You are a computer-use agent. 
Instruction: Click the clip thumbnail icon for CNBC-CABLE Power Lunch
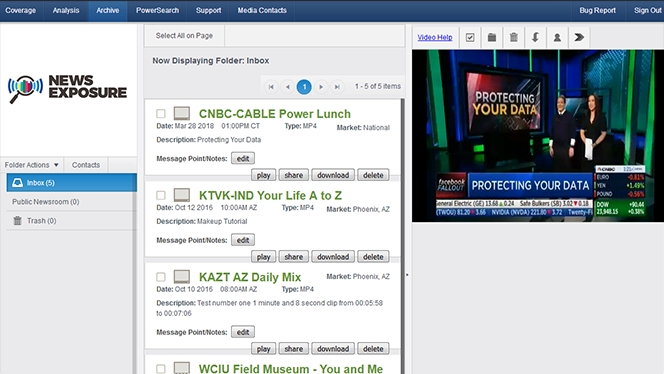182,113
